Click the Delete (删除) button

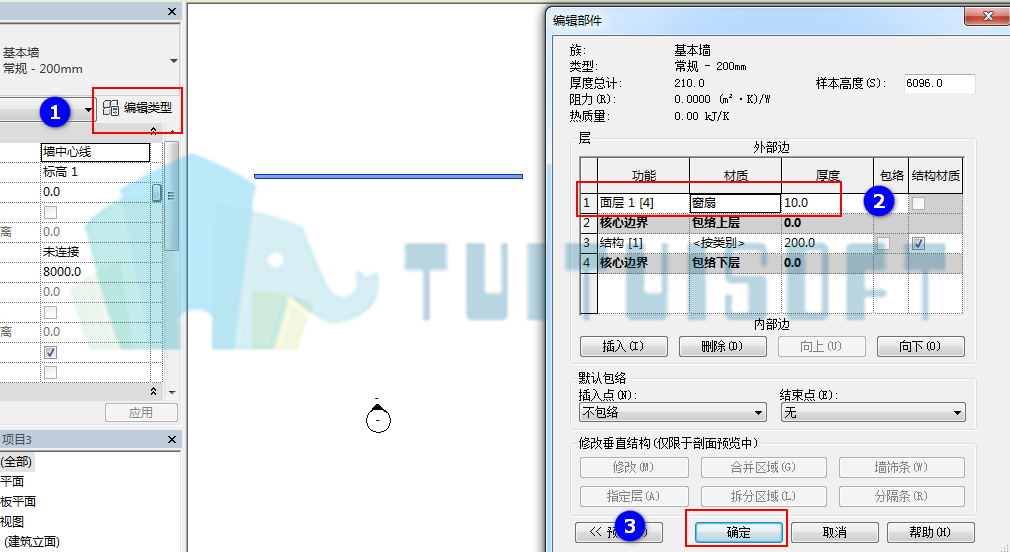723,347
